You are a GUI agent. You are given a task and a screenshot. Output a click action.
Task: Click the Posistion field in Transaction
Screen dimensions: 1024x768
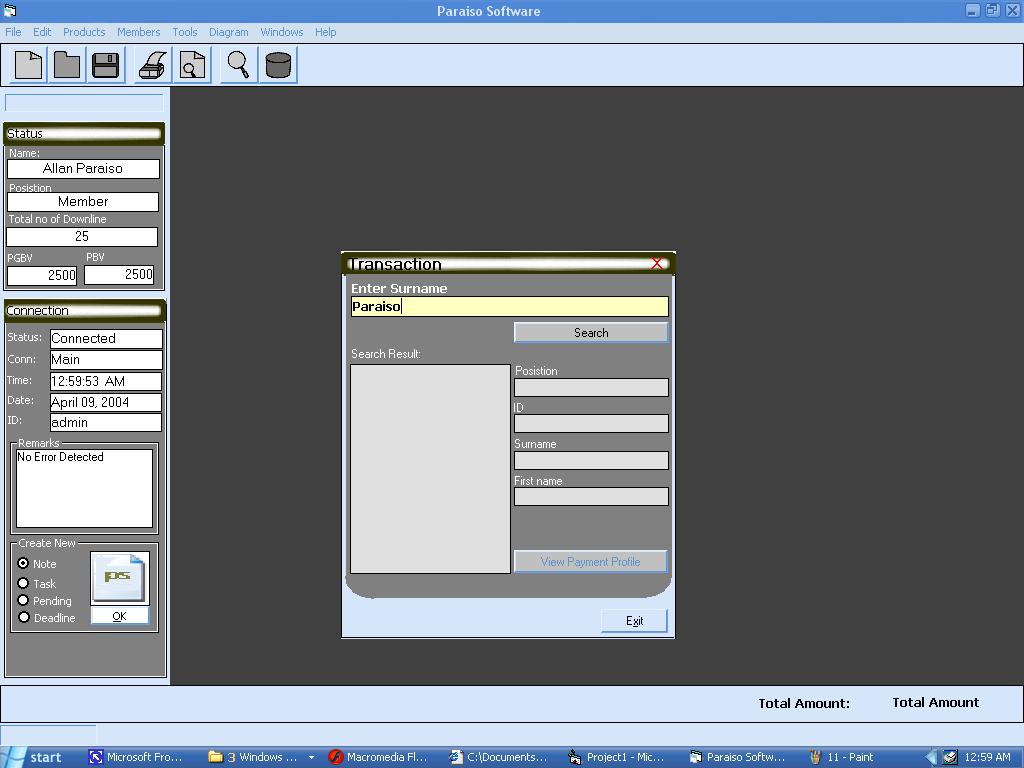click(x=591, y=387)
